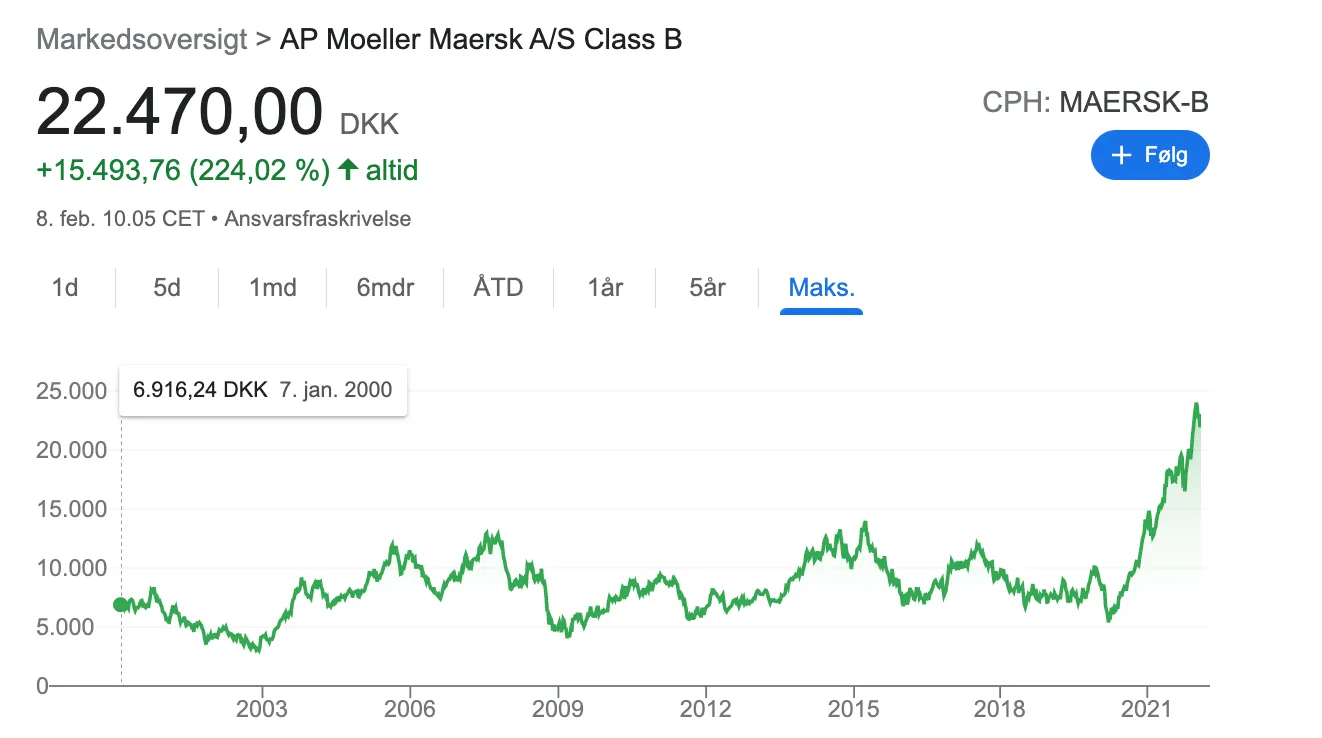Select the 1år time range
This screenshot has width=1322, height=738.
(606, 288)
